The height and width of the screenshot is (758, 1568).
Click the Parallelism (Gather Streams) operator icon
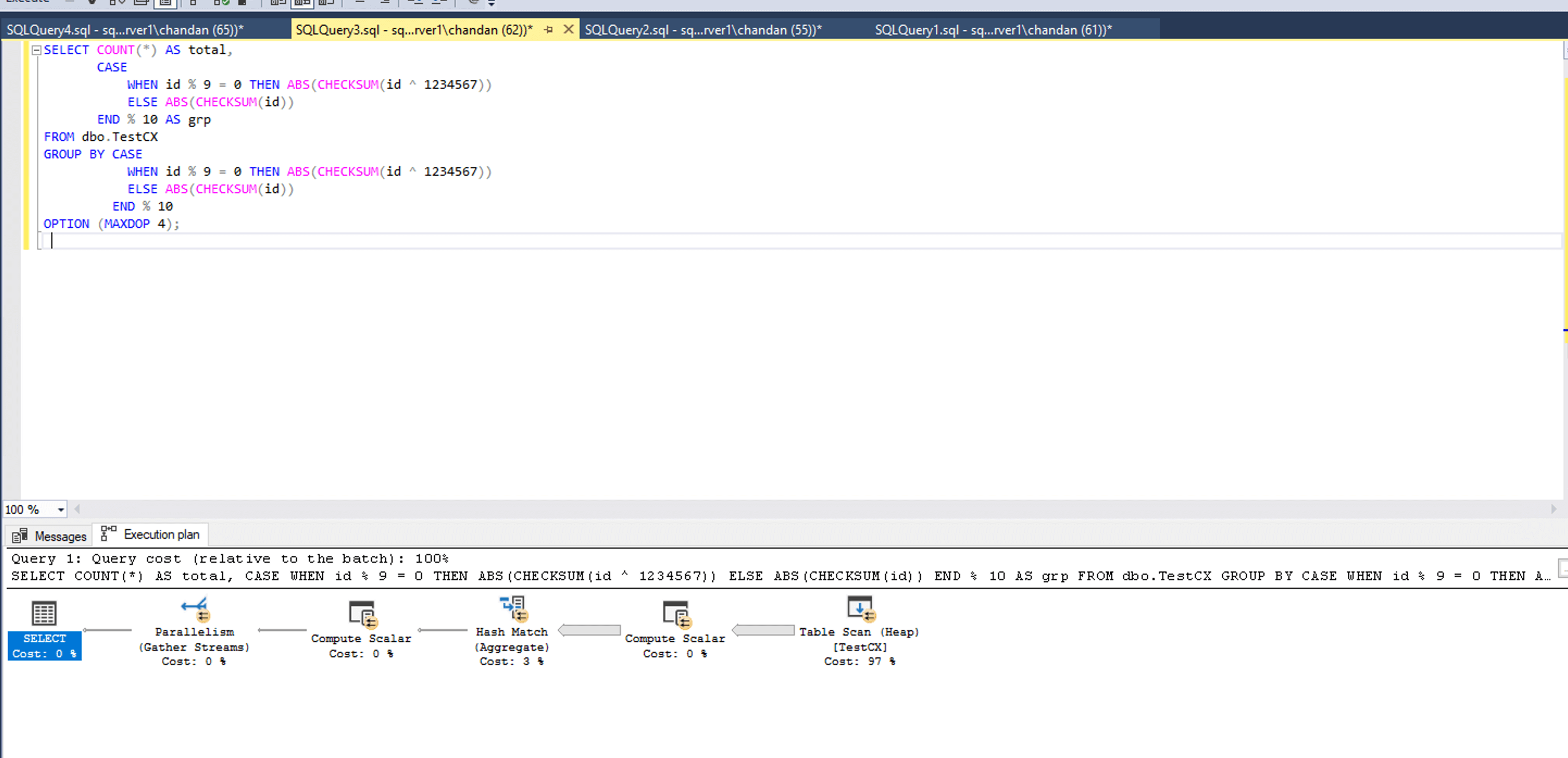coord(194,607)
